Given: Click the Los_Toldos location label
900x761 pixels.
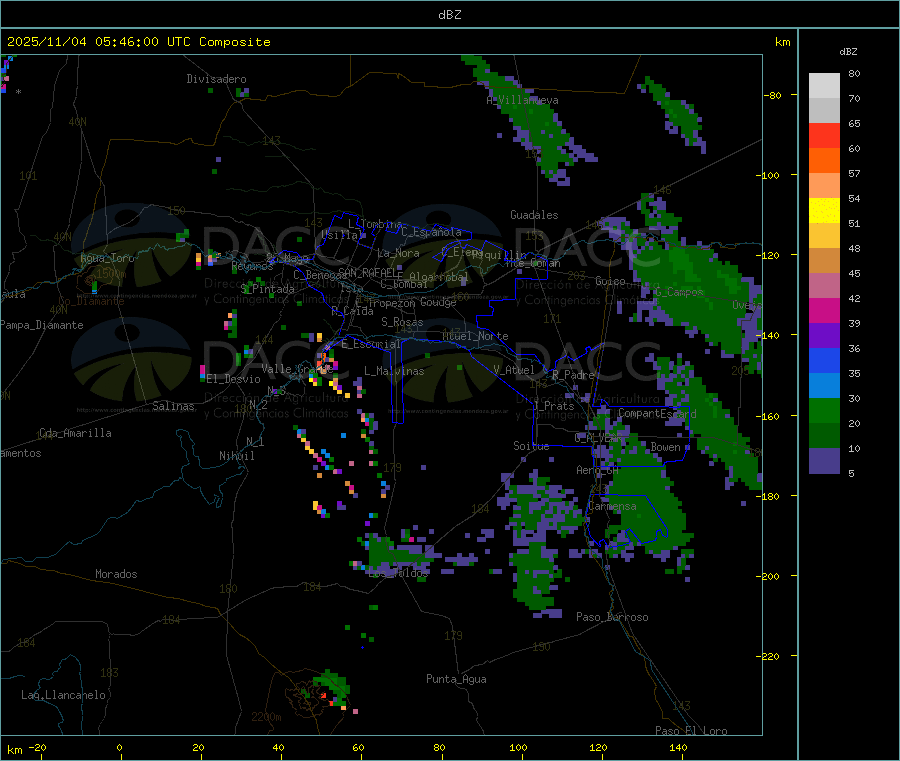Looking at the screenshot, I should (398, 573).
